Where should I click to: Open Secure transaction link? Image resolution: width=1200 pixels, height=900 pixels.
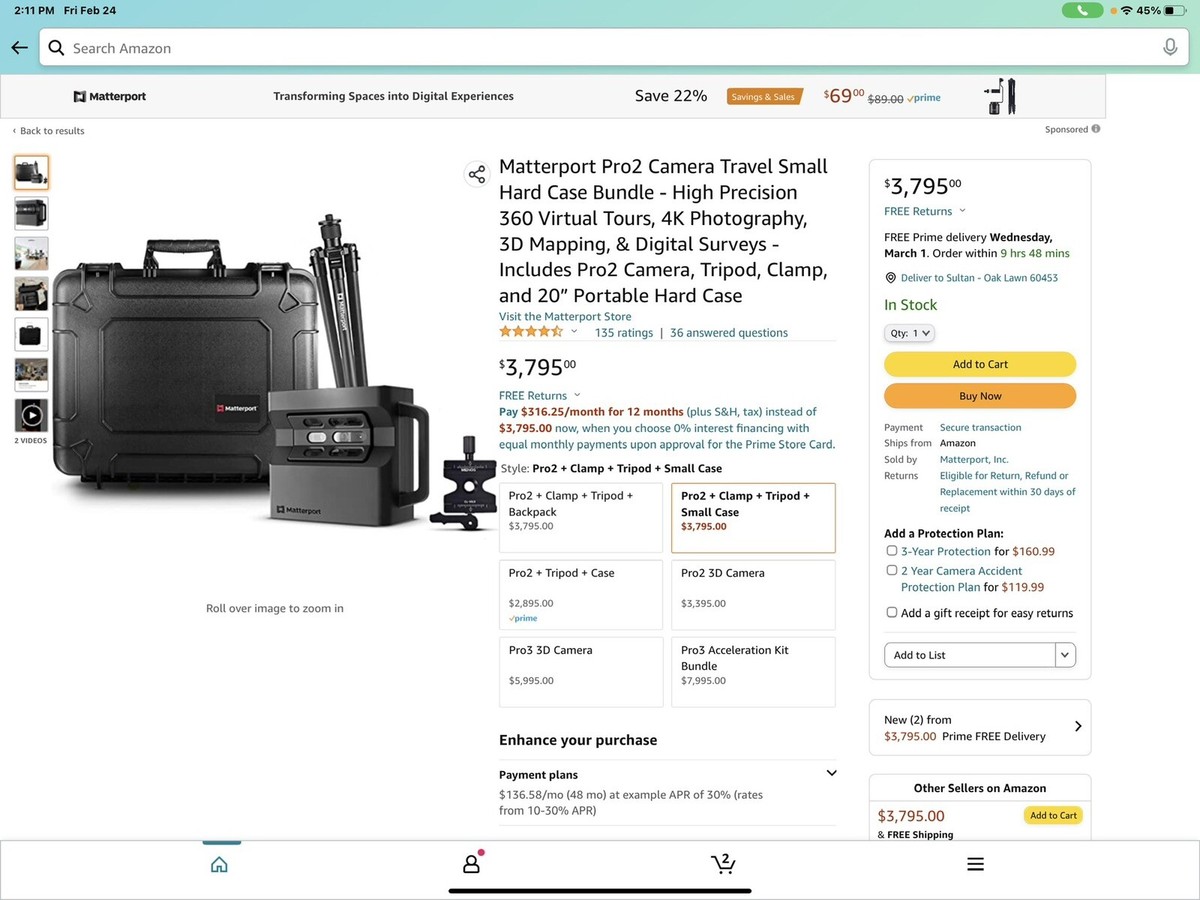pyautogui.click(x=981, y=427)
